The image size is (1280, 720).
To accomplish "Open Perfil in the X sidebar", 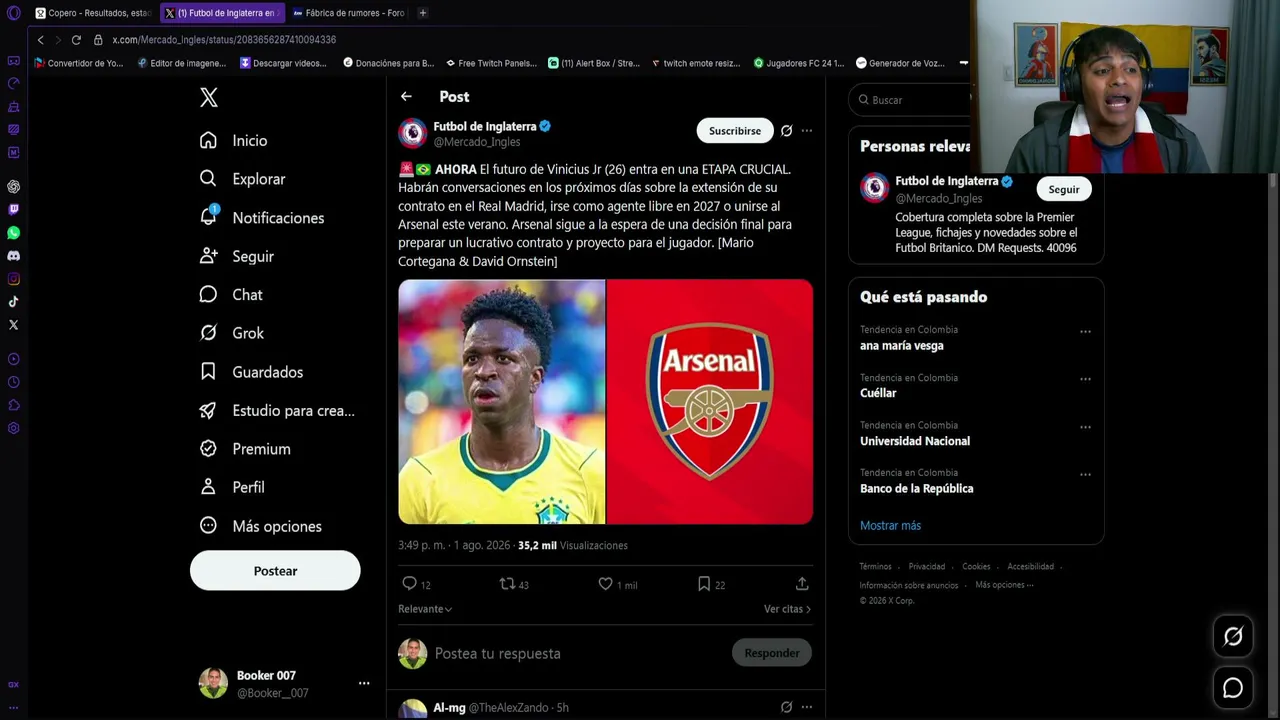I will click(232, 487).
